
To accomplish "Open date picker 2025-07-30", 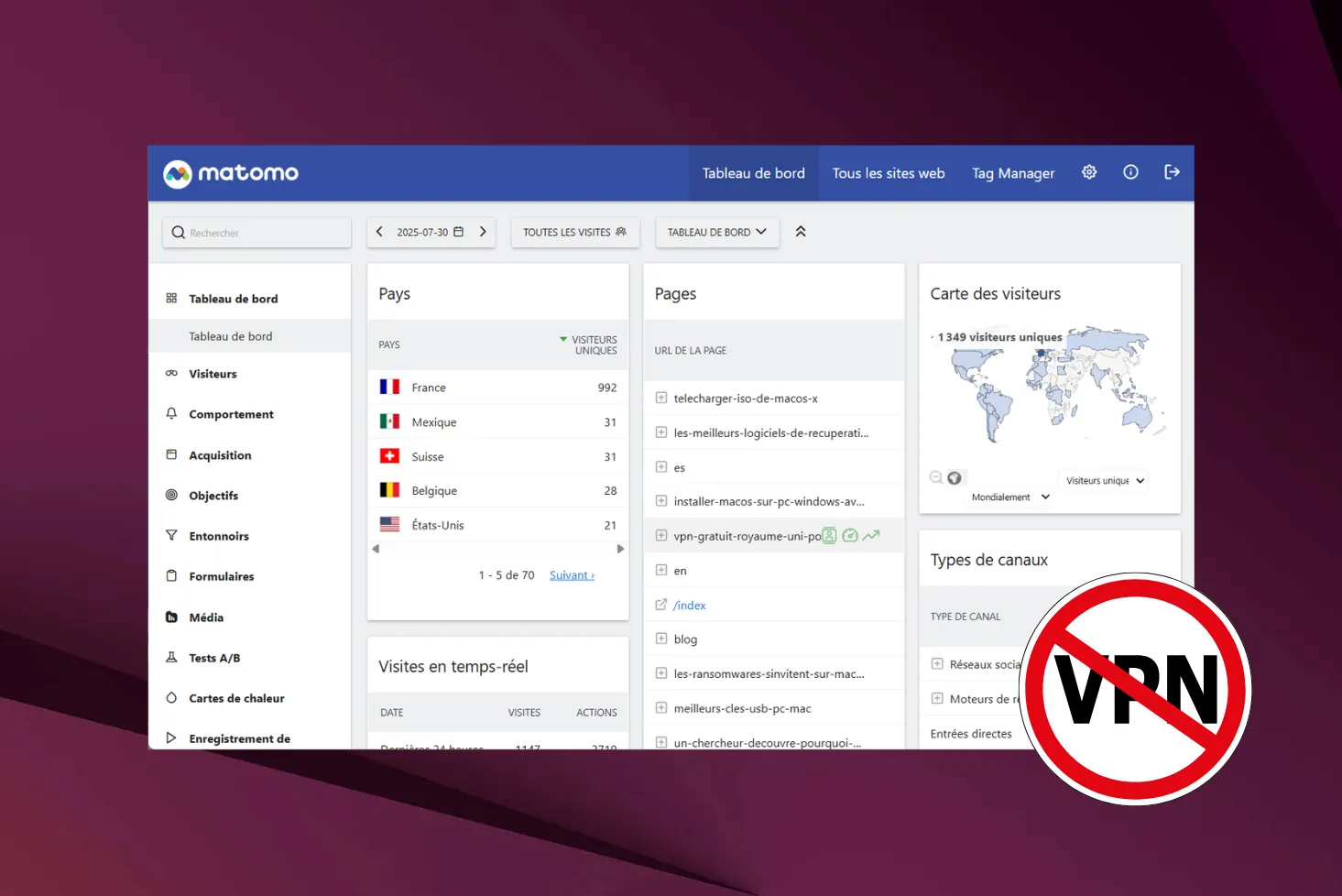I will tap(431, 232).
